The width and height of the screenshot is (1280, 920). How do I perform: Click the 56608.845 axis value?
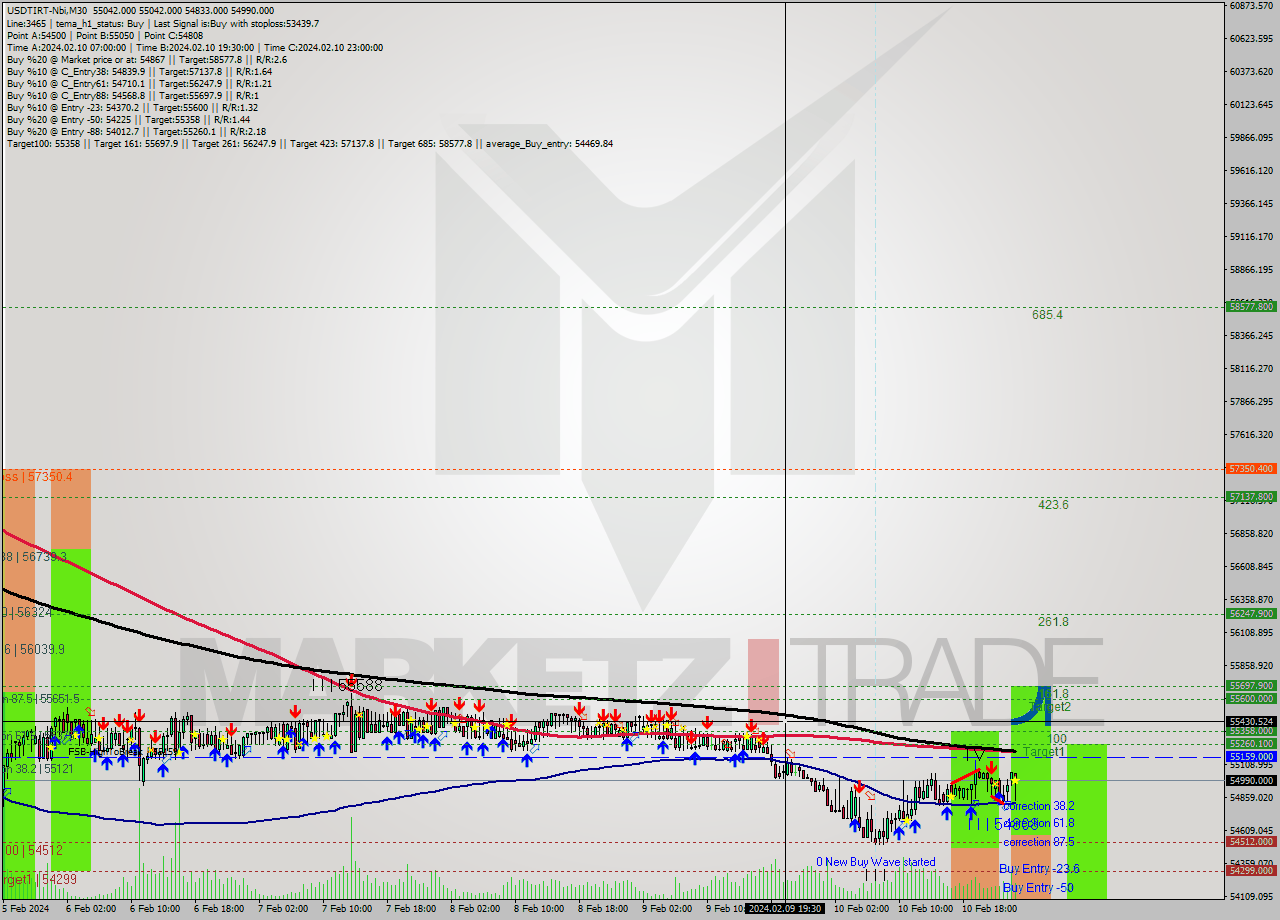point(1250,567)
